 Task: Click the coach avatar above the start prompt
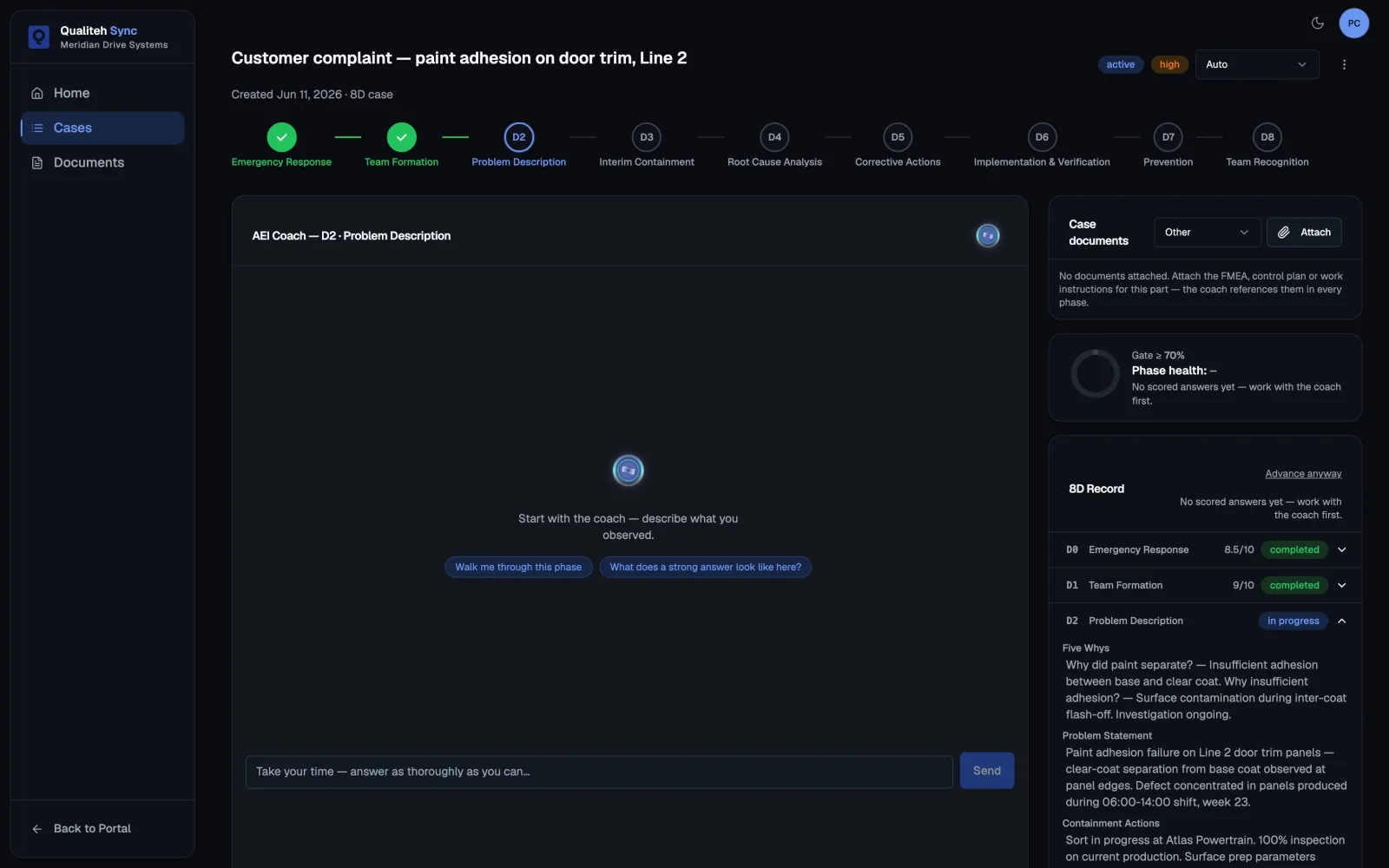(628, 470)
